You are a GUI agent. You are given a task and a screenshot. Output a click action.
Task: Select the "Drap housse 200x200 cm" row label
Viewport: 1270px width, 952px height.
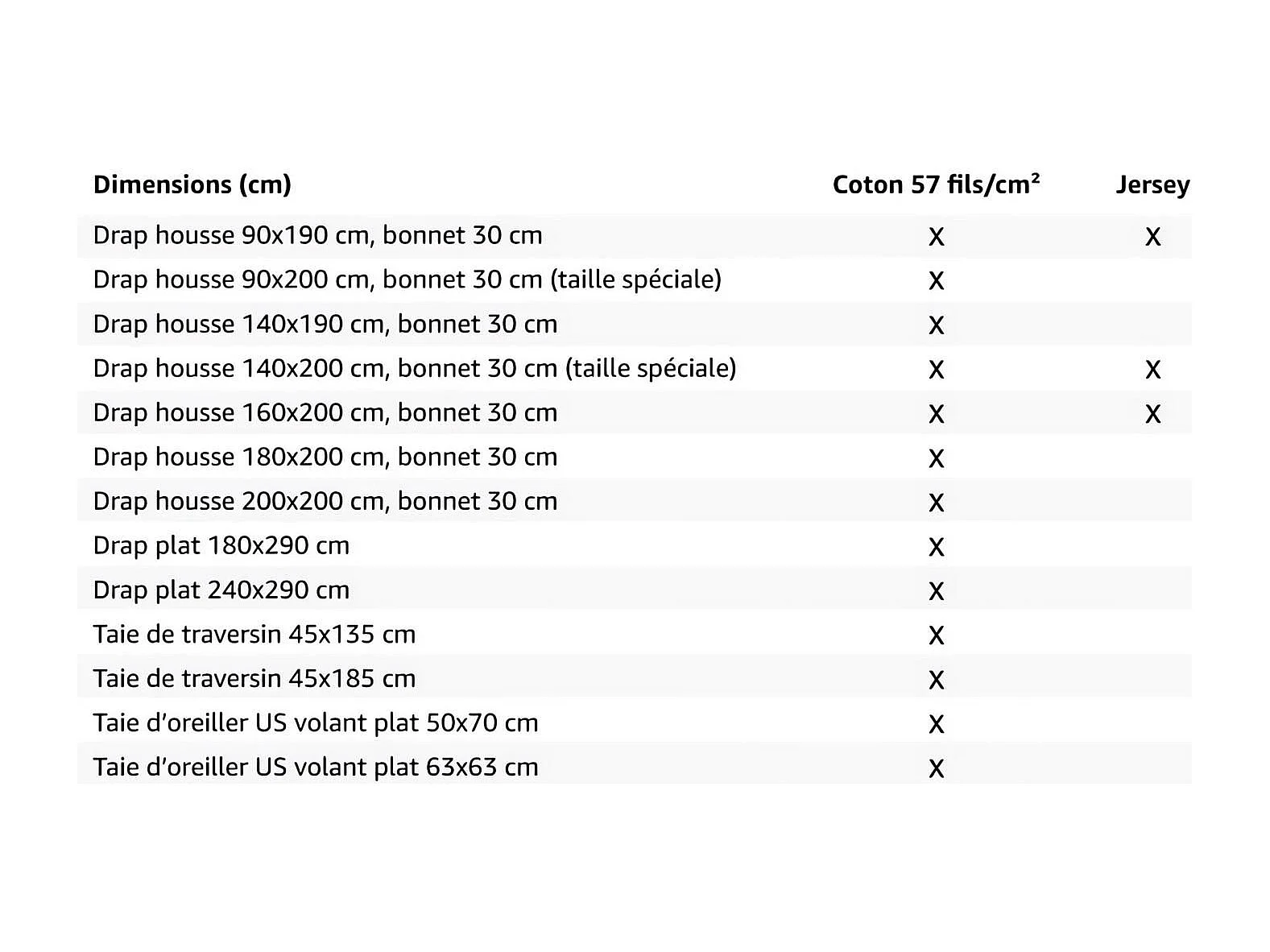[x=325, y=501]
